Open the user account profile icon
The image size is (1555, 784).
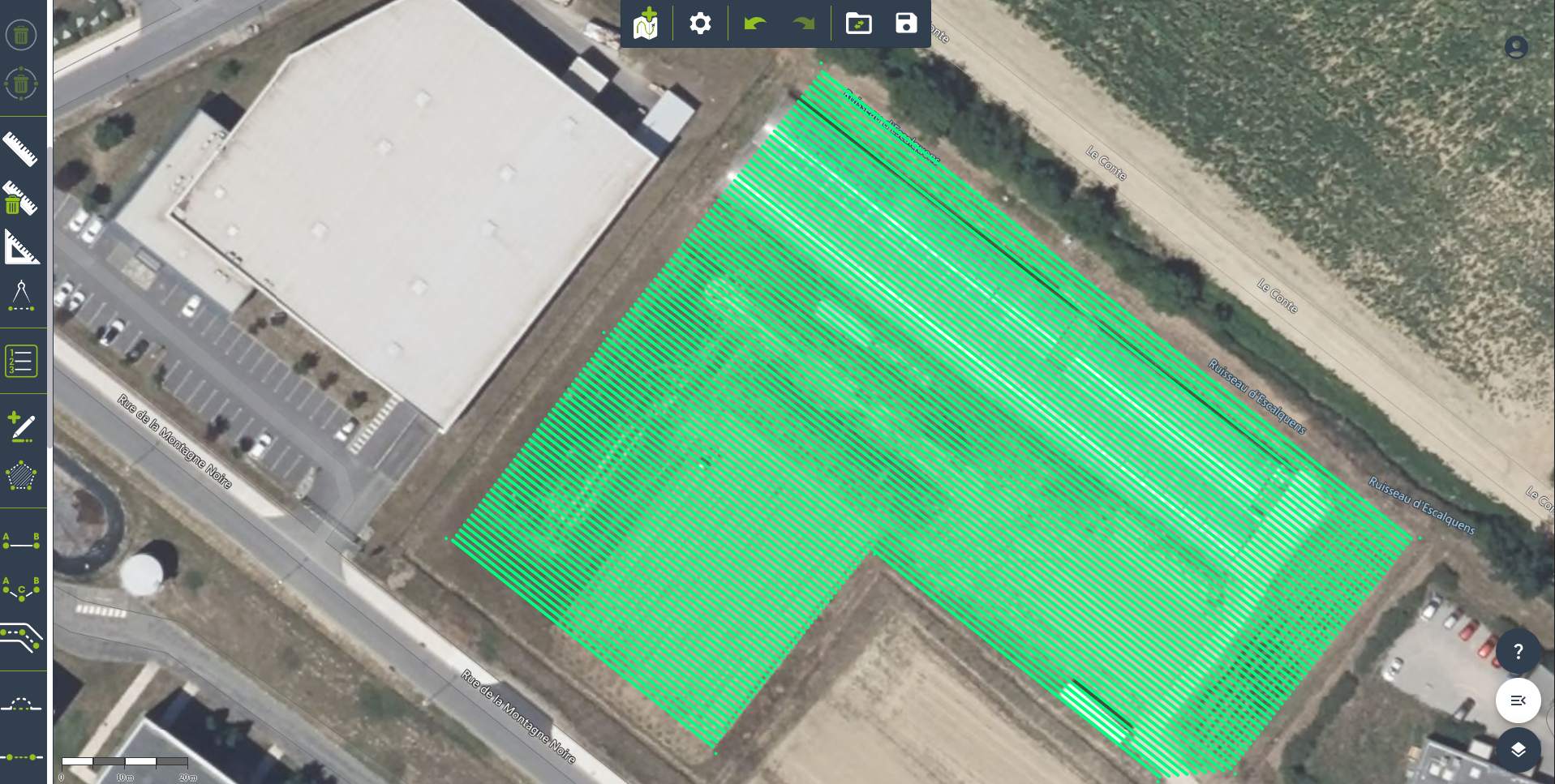pyautogui.click(x=1515, y=48)
